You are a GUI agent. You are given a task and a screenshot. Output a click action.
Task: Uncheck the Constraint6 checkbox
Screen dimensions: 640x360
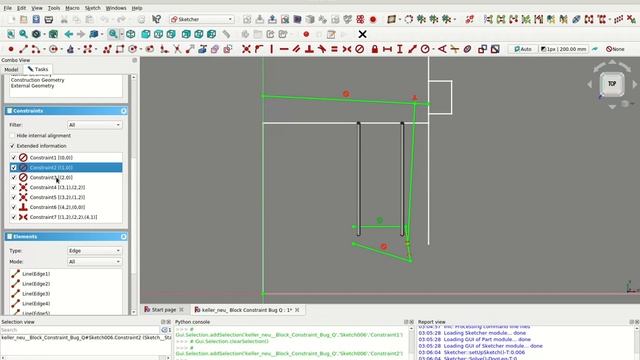(x=13, y=207)
